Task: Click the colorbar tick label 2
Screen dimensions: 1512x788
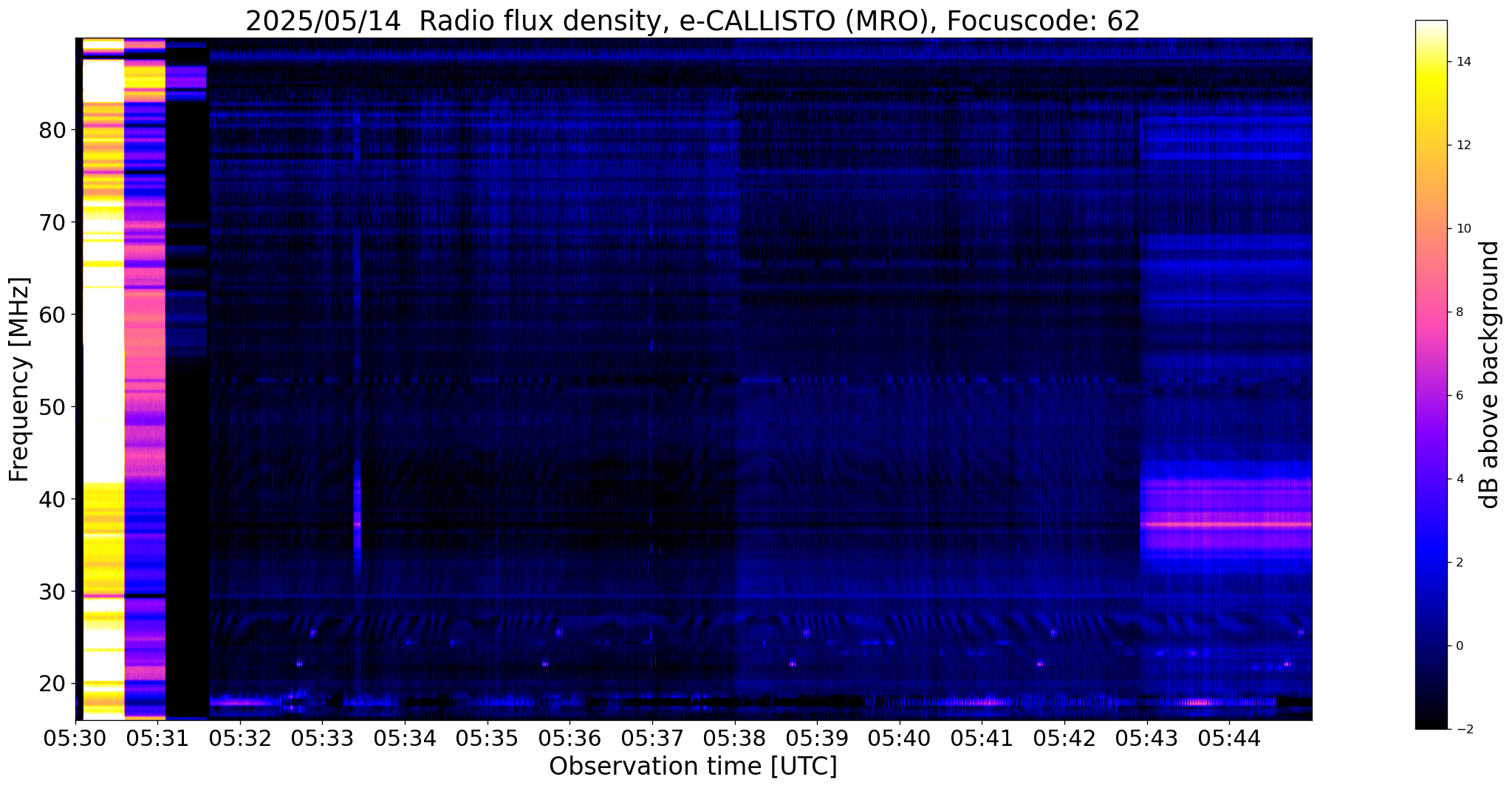Action: 1459,563
